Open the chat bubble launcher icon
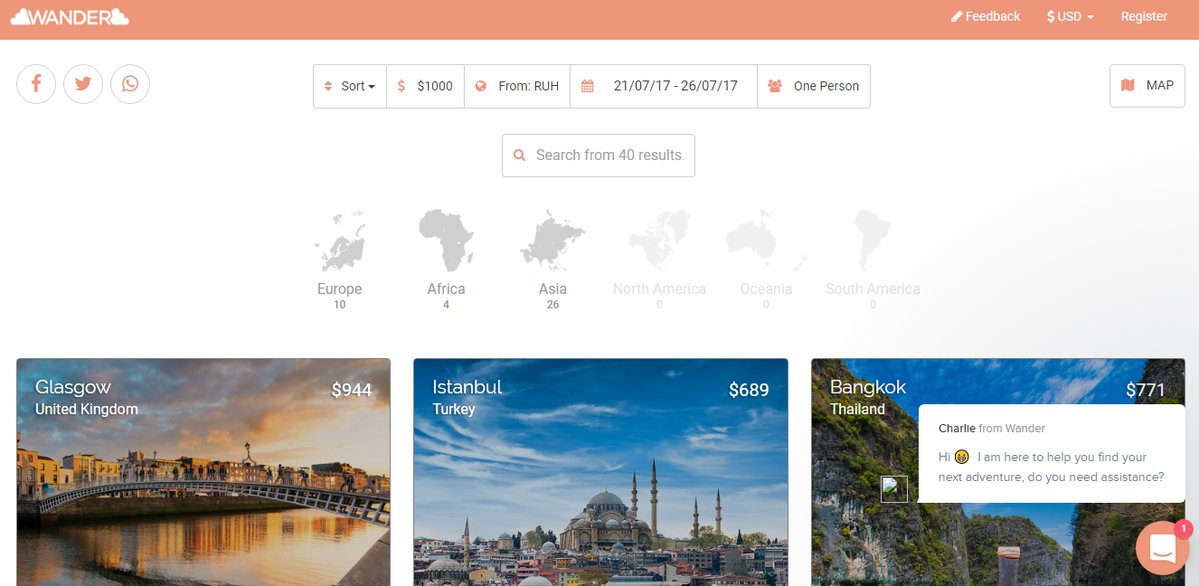The image size is (1199, 586). point(1161,547)
